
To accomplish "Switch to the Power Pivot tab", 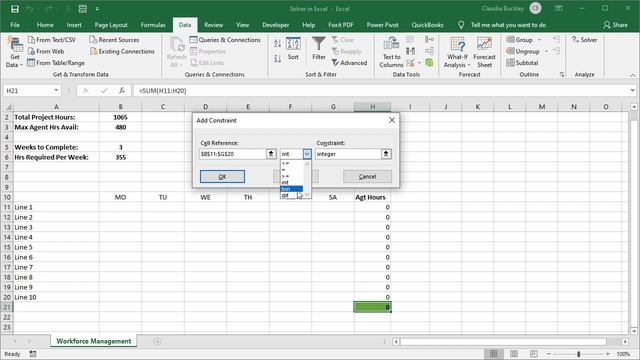I will tap(382, 25).
